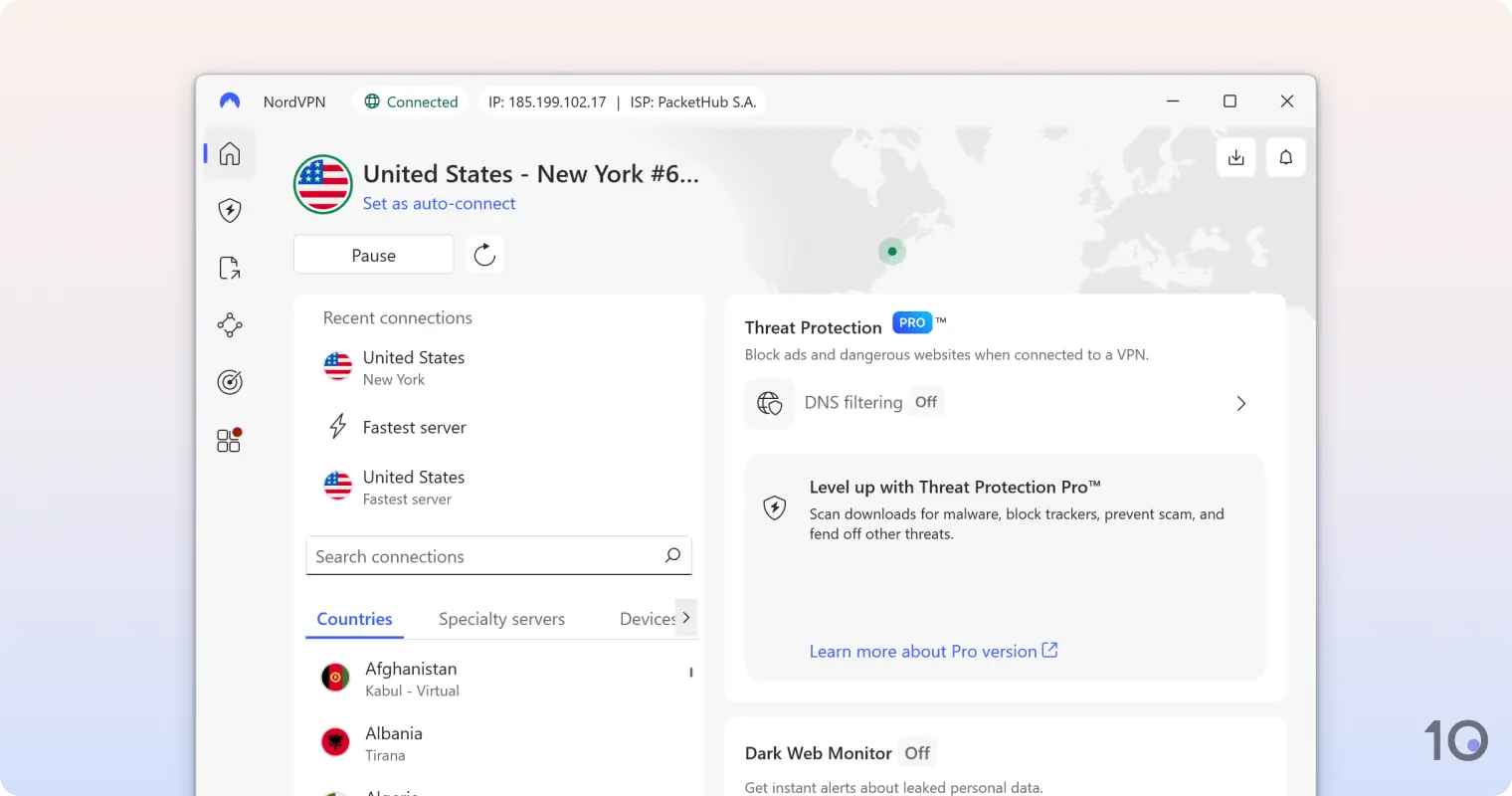This screenshot has width=1512, height=796.
Task: Click the reconnect refresh icon beside Pause
Action: coord(484,254)
